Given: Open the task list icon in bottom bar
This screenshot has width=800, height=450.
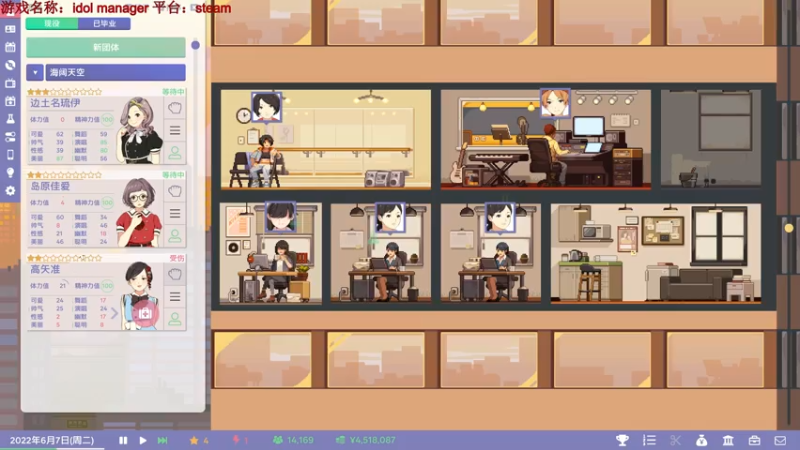Looking at the screenshot, I should point(649,440).
